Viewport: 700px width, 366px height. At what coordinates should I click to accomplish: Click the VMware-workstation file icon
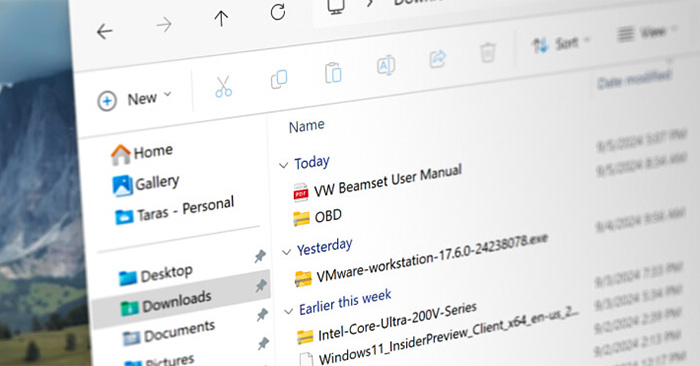pos(303,279)
